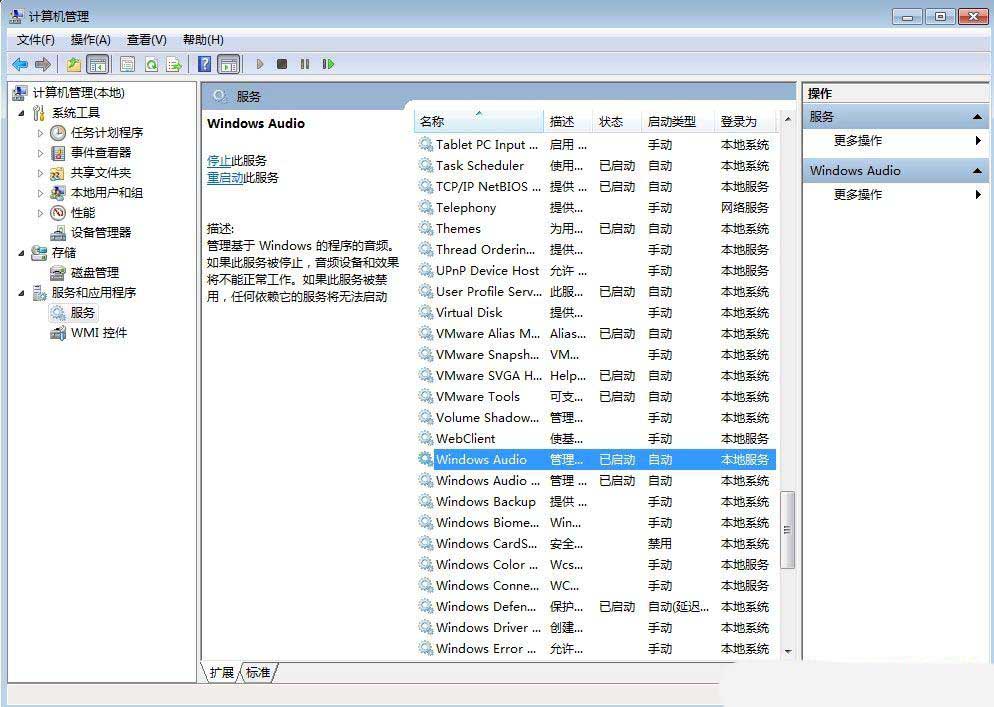Image resolution: width=994 pixels, height=707 pixels.
Task: Open the 文件(F) menu
Action: click(x=36, y=40)
